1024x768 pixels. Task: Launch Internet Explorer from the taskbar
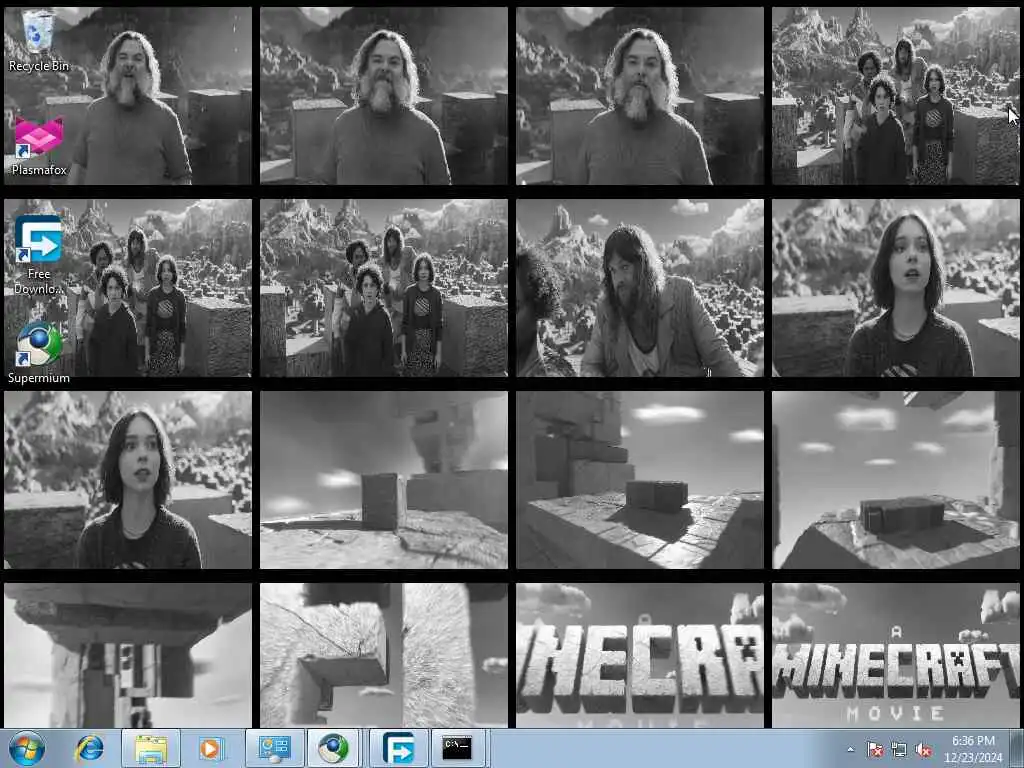click(89, 748)
